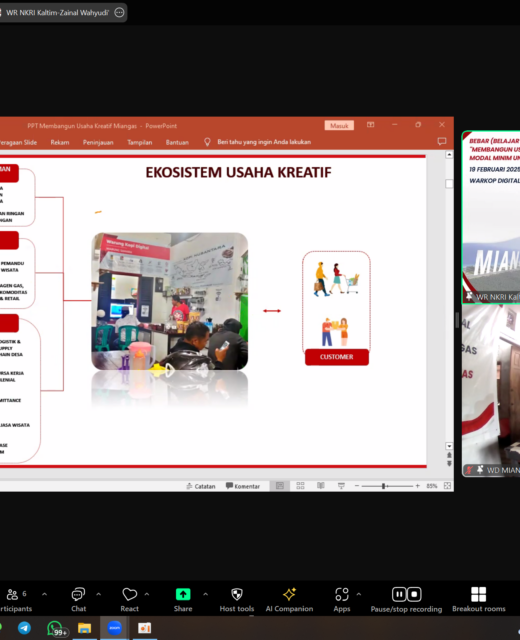This screenshot has height=640, width=520.
Task: Click the green Share screen button
Action: [183, 594]
